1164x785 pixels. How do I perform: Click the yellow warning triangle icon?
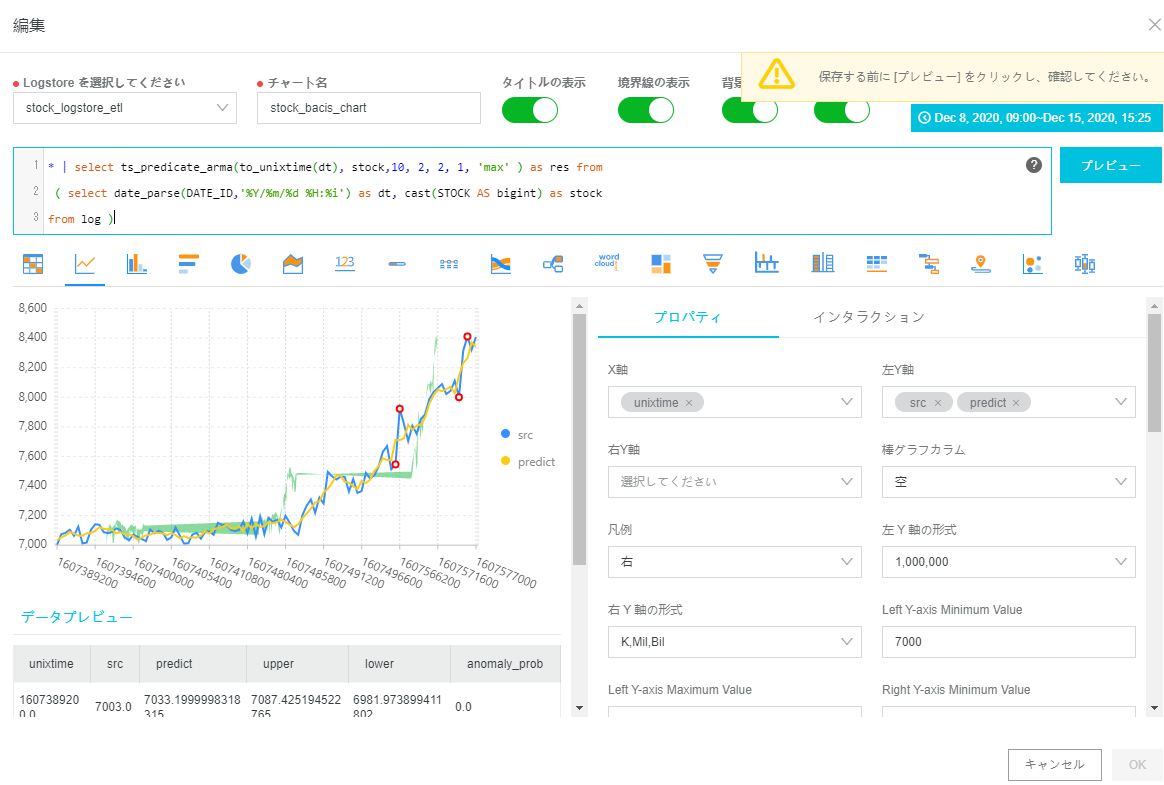[x=776, y=74]
